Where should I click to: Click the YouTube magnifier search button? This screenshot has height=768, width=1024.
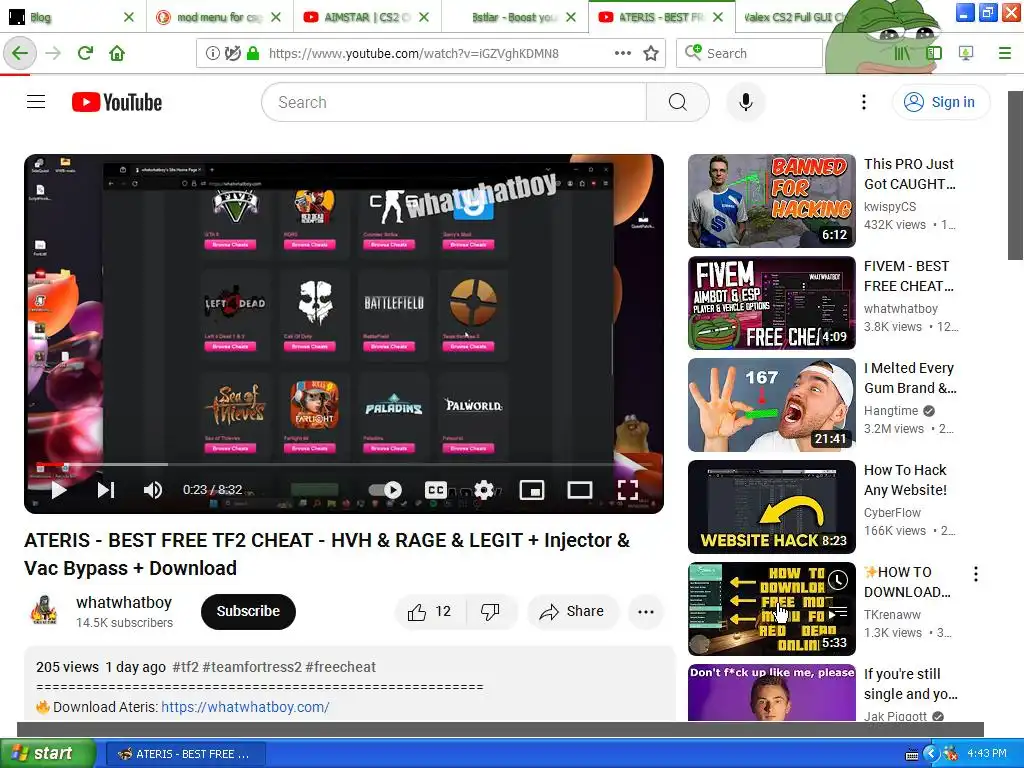coord(677,102)
